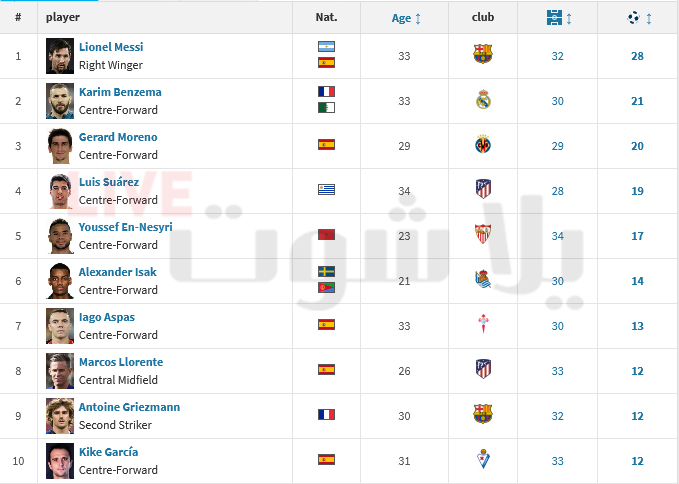Image resolution: width=679 pixels, height=484 pixels.
Task: Open Karim Benzema player profile link
Action: (x=120, y=92)
